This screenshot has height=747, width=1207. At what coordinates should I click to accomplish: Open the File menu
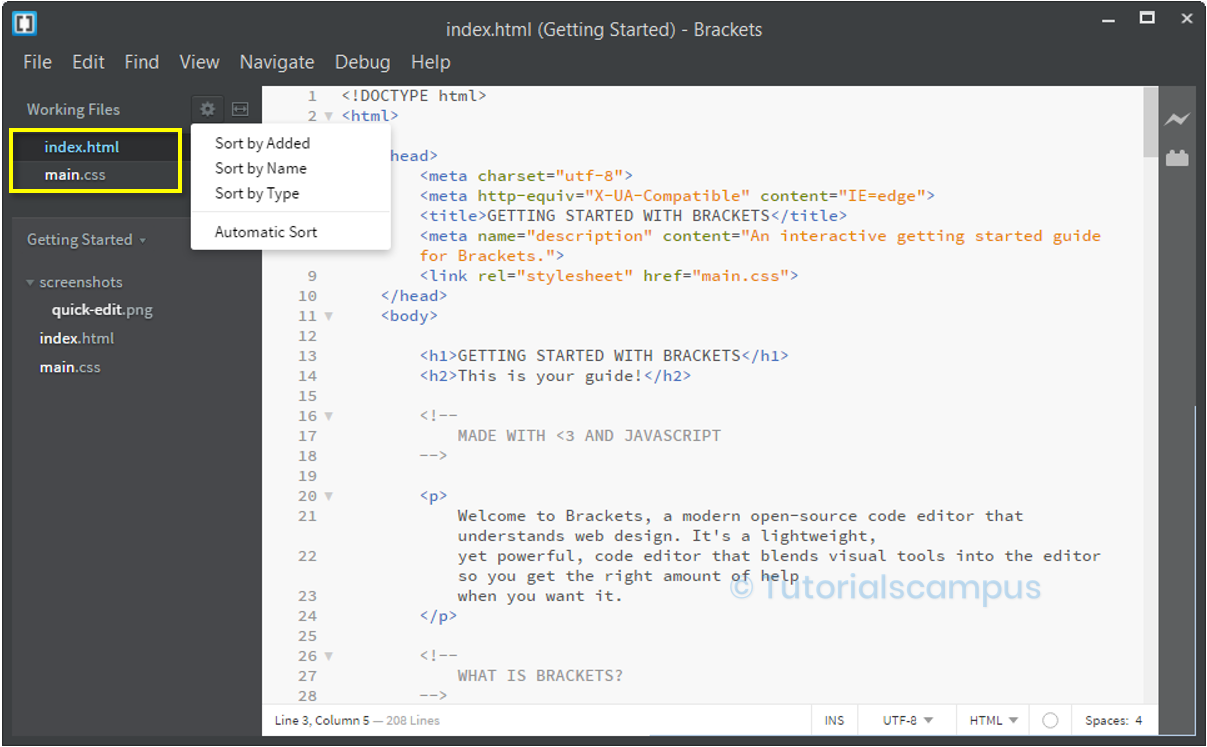click(x=37, y=62)
